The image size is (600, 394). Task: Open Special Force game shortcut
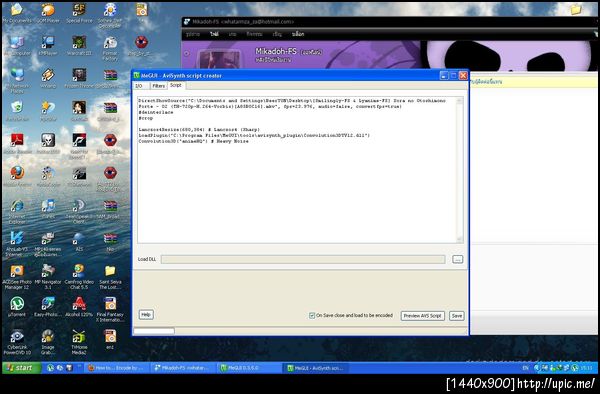click(79, 10)
